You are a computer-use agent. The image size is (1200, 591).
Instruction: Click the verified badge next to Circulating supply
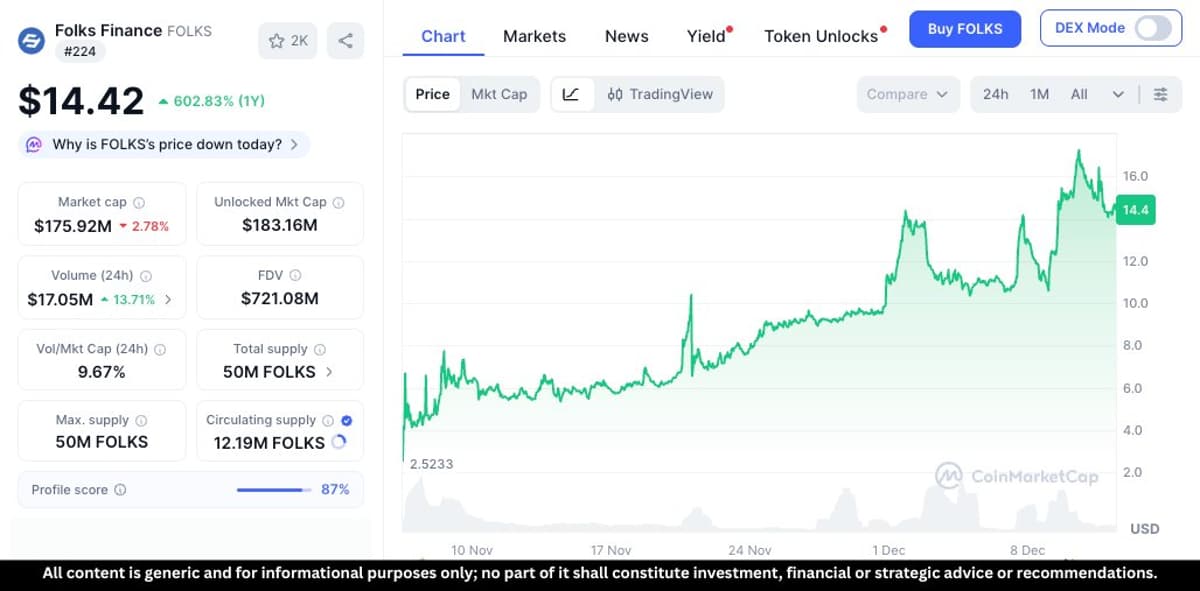click(347, 420)
